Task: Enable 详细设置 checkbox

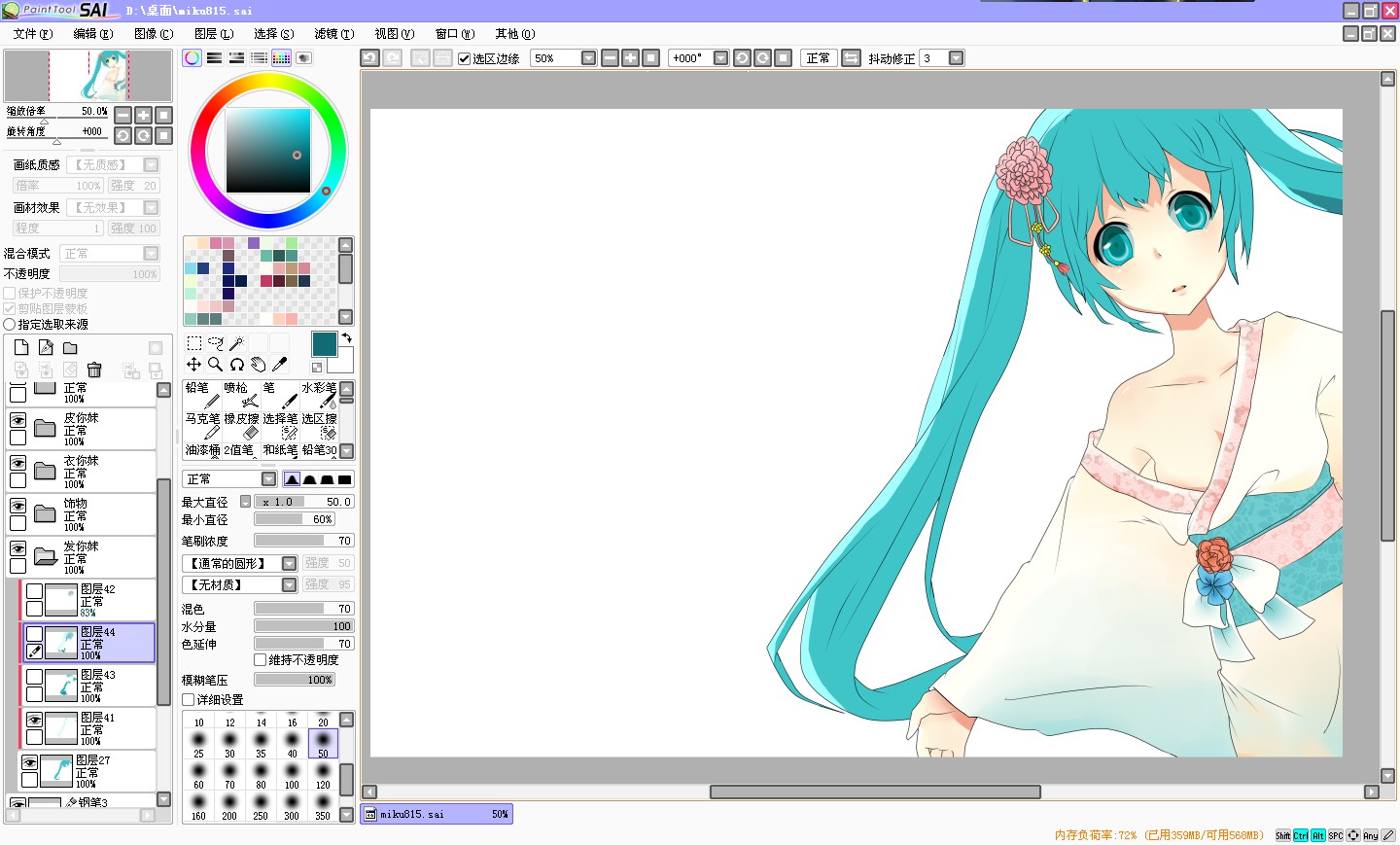Action: 189,699
